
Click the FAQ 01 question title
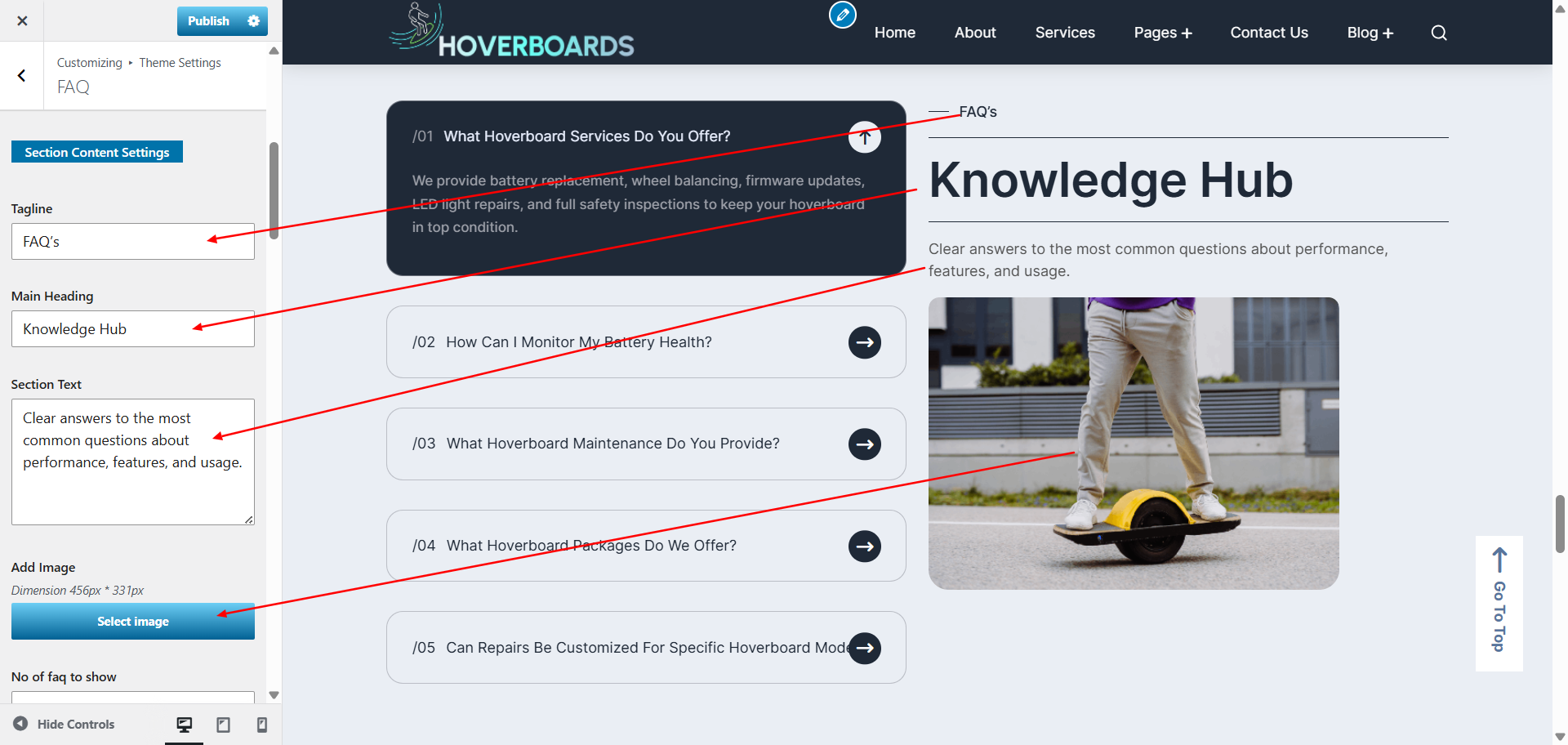tap(586, 136)
